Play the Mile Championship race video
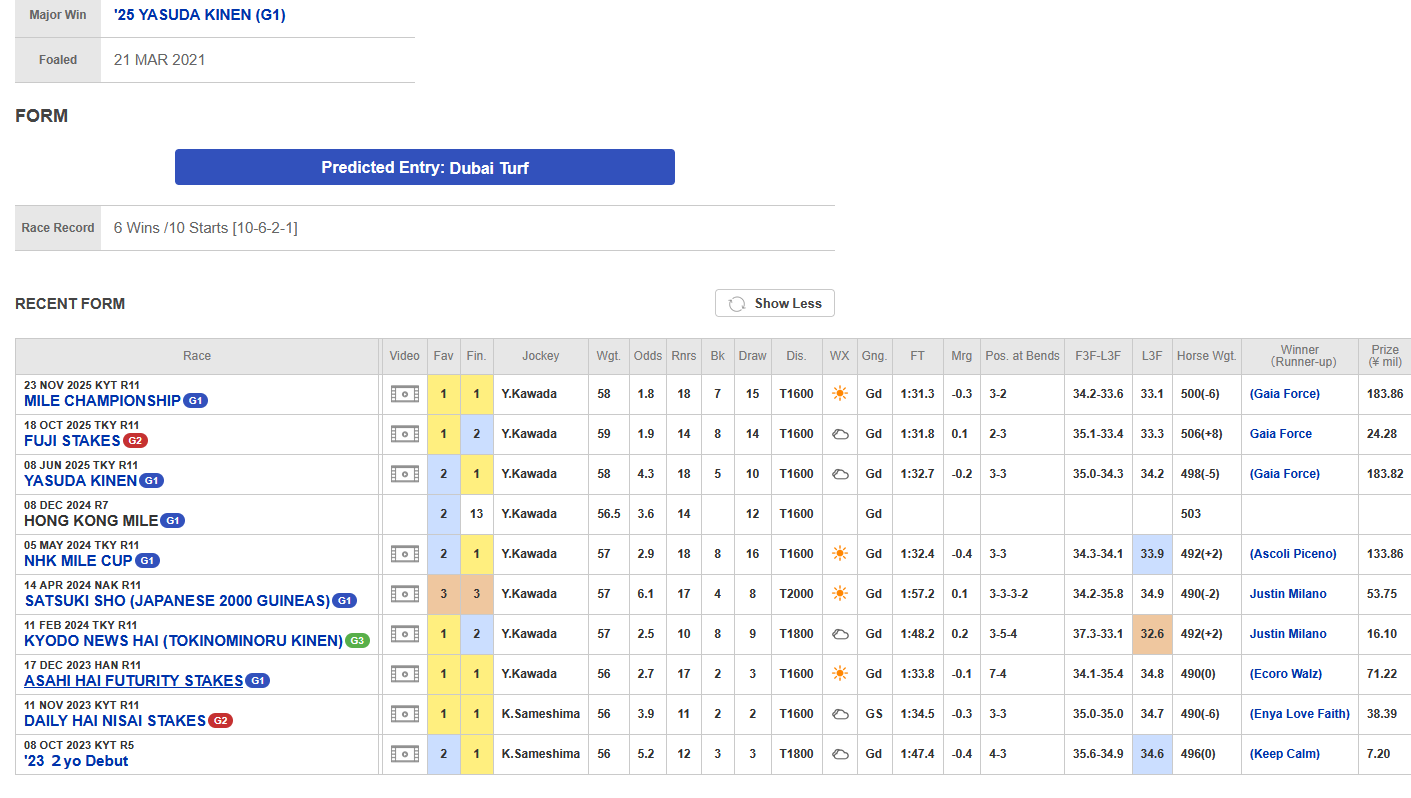Screen dimensions: 1411x798 click(404, 394)
